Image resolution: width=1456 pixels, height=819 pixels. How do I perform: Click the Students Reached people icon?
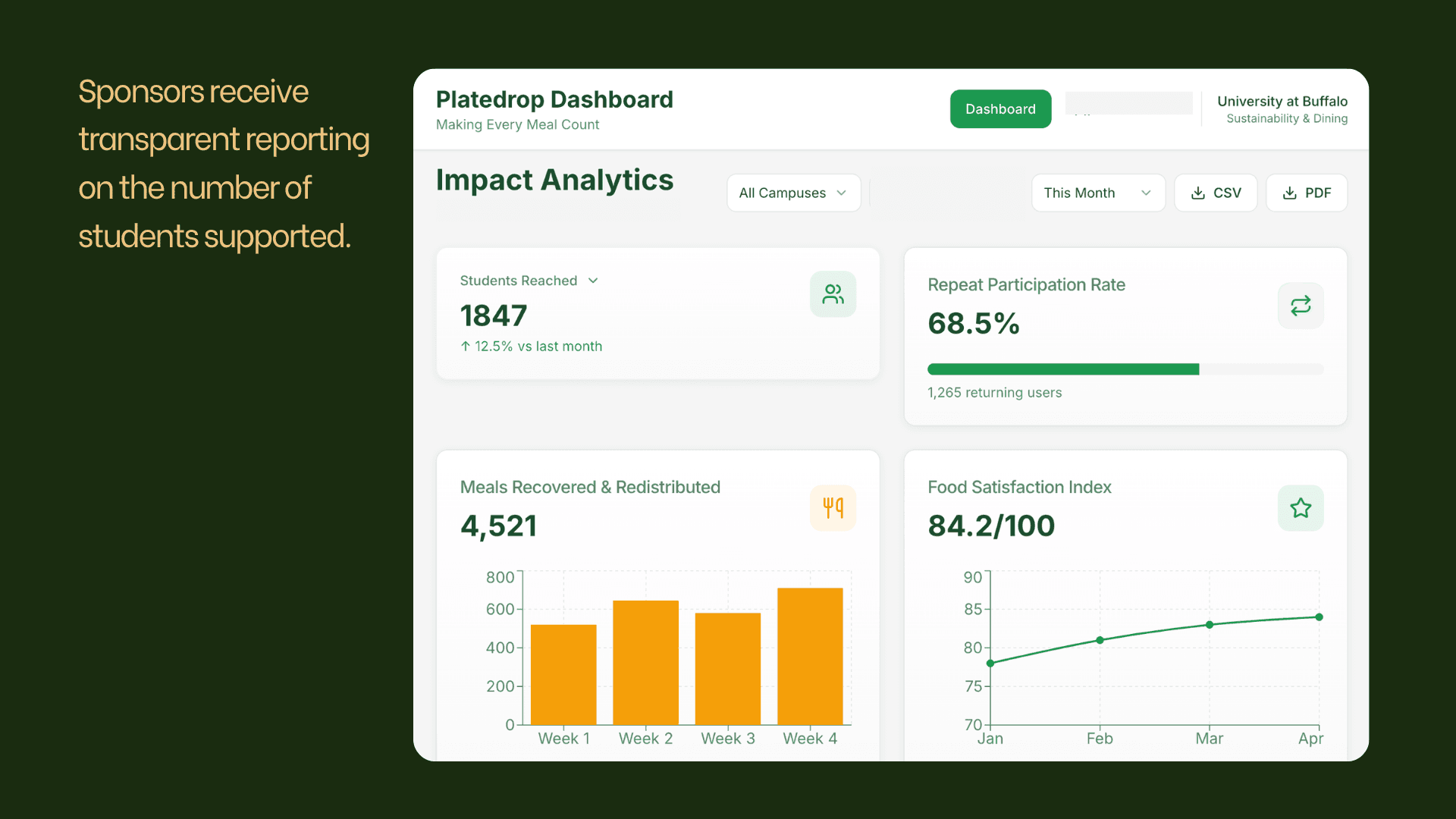point(833,294)
